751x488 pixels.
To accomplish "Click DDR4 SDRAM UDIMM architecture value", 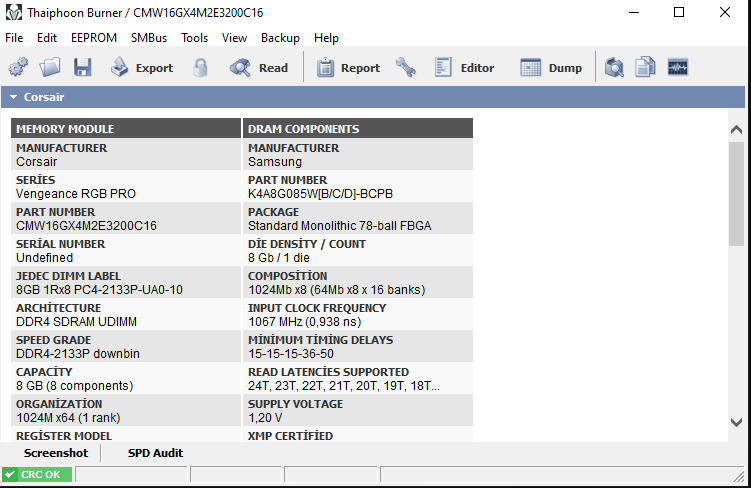I will (x=76, y=322).
